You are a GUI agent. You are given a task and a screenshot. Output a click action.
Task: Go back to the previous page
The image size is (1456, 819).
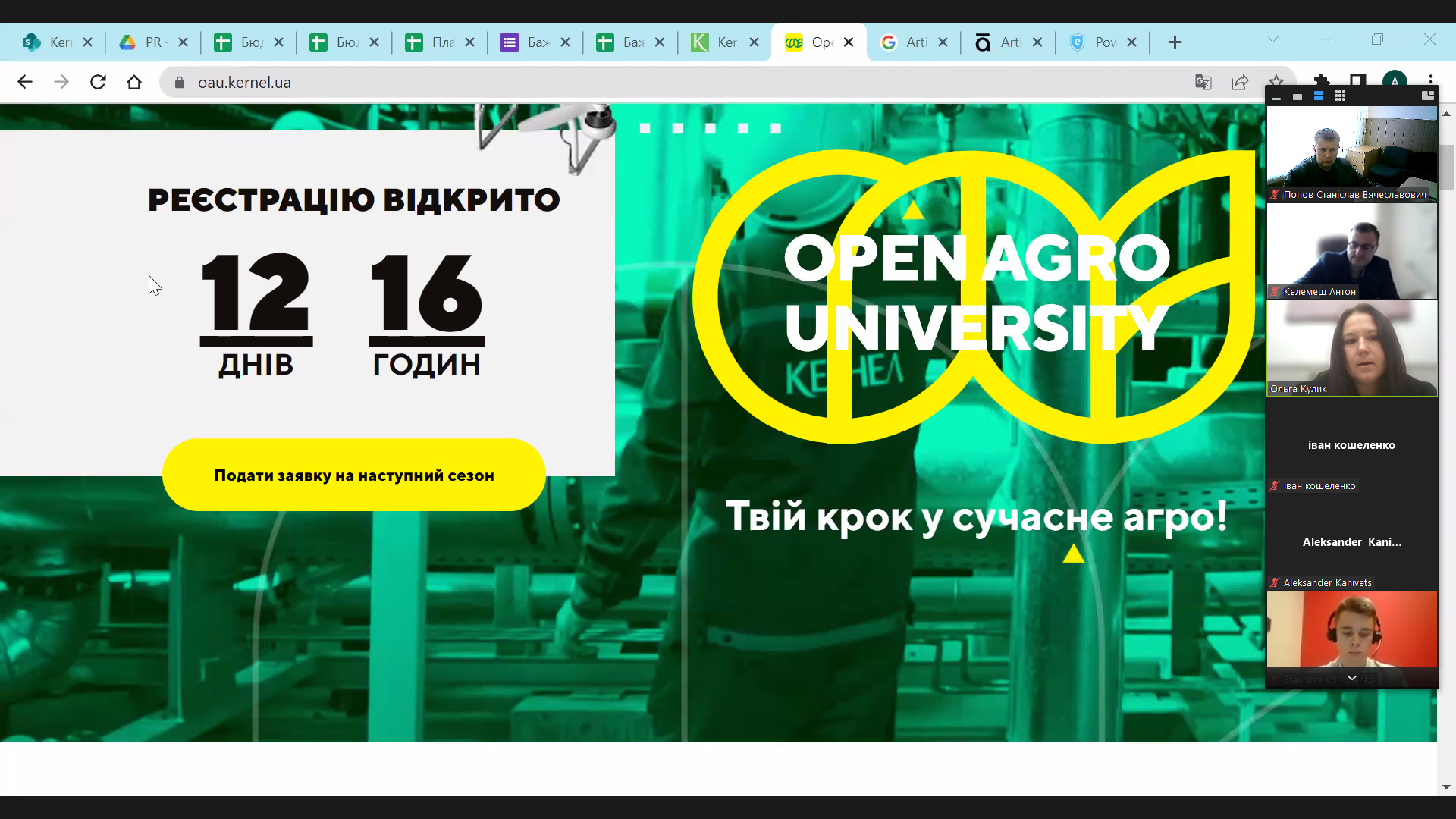[25, 82]
